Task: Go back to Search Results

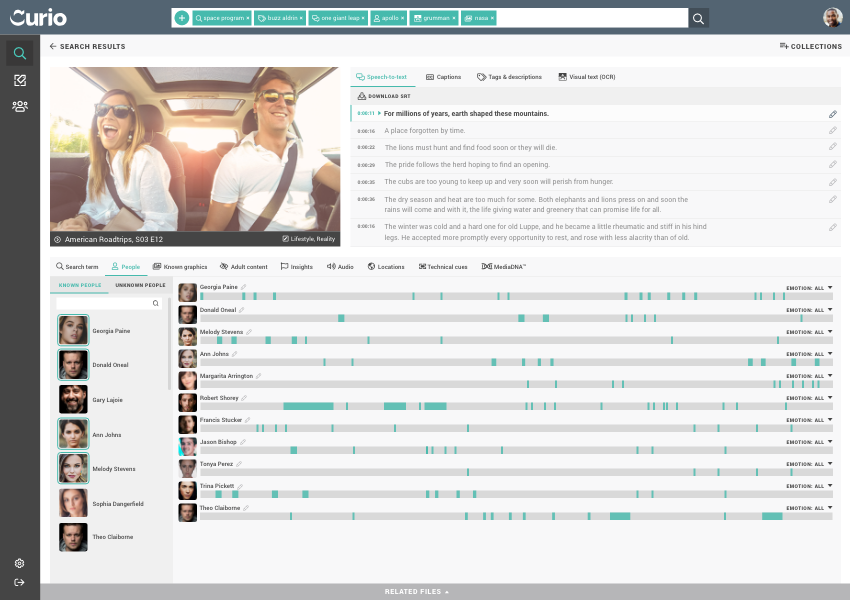Action: [88, 46]
